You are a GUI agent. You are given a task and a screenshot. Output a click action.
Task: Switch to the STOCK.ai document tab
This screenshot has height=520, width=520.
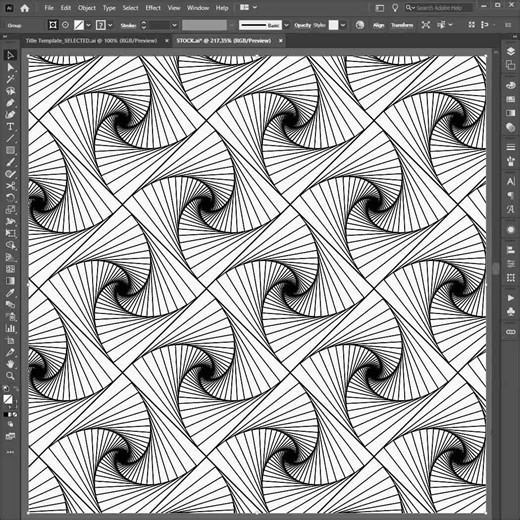pyautogui.click(x=224, y=41)
